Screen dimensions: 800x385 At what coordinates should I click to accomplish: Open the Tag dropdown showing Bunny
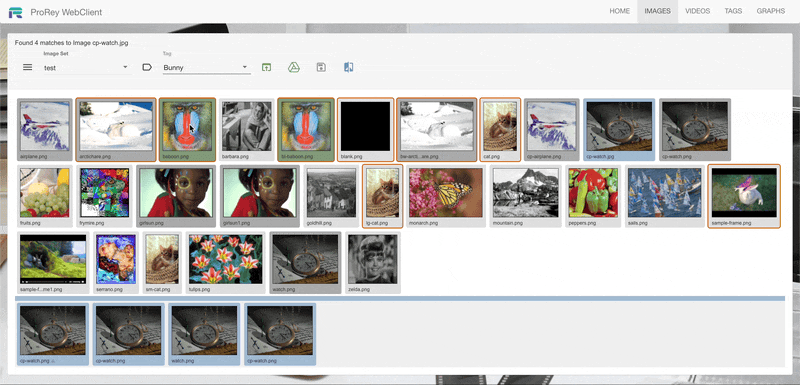coord(207,67)
